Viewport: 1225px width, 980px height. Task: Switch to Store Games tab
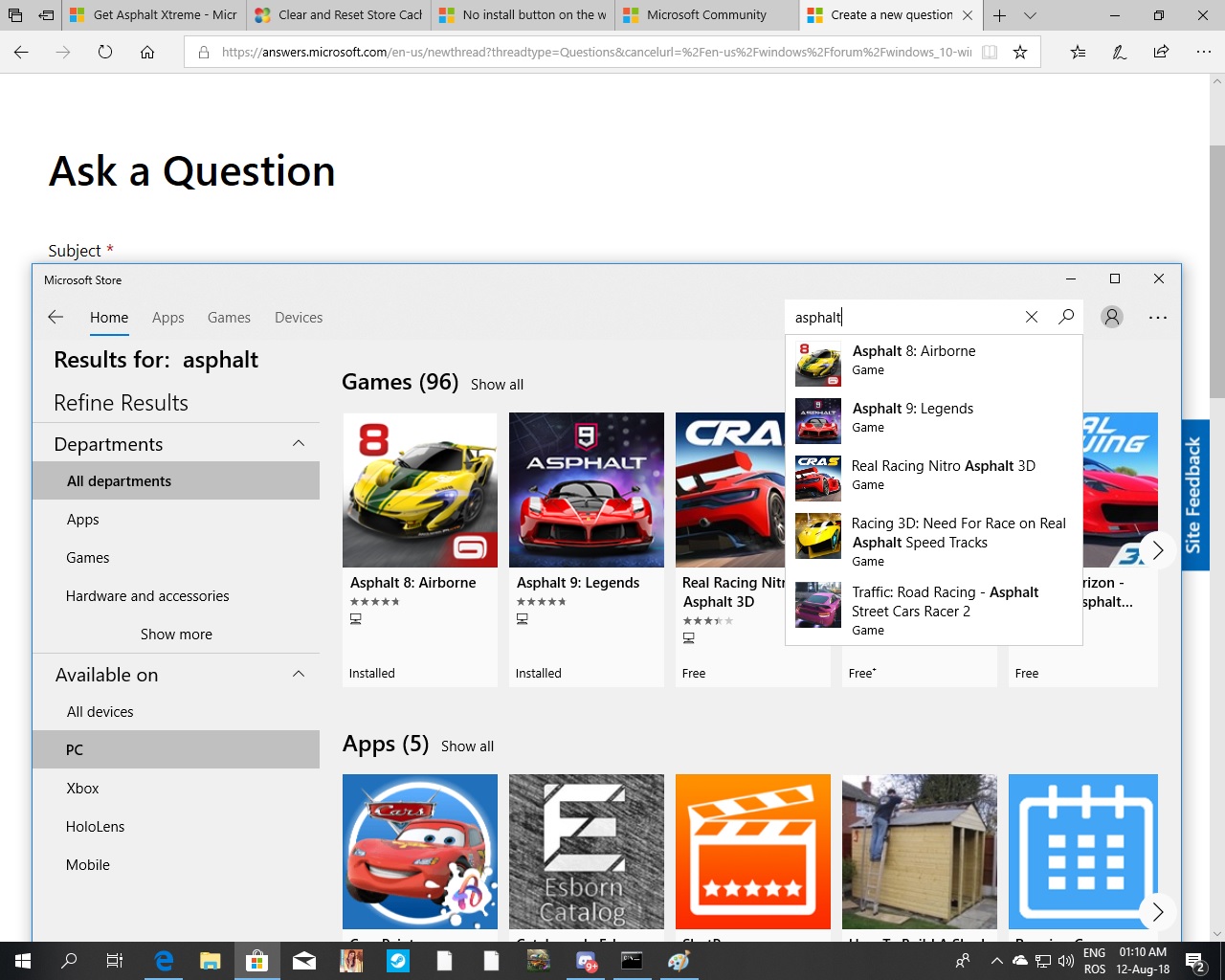pyautogui.click(x=229, y=318)
